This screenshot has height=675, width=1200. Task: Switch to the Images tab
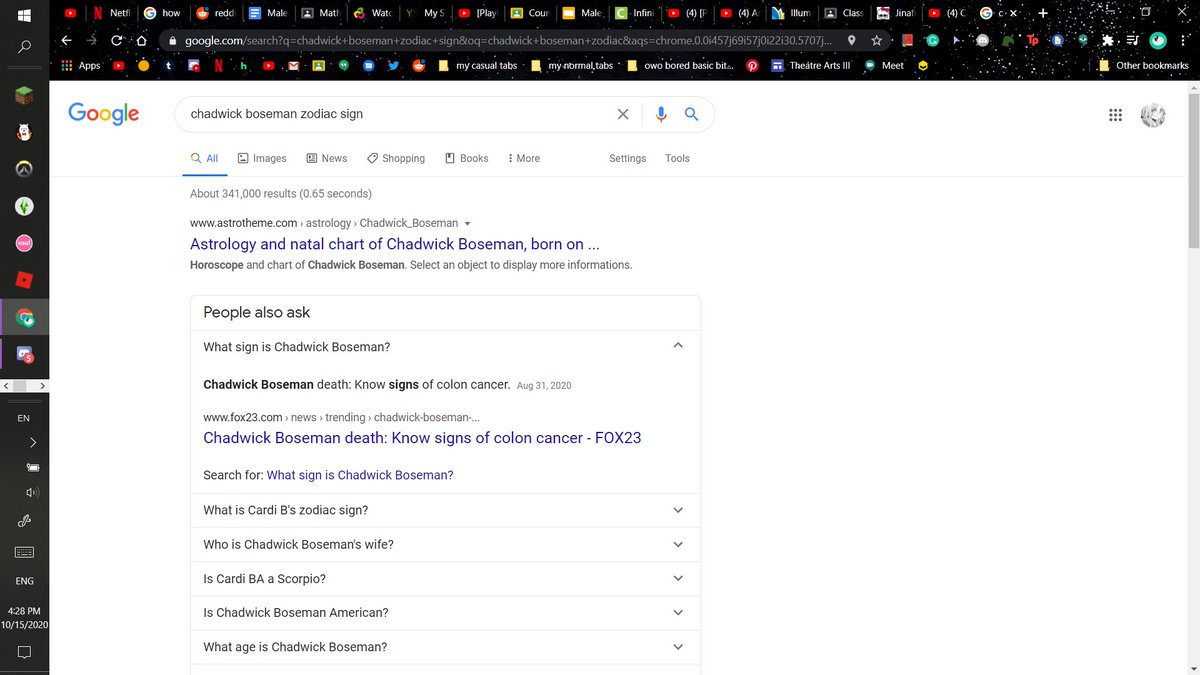262,158
